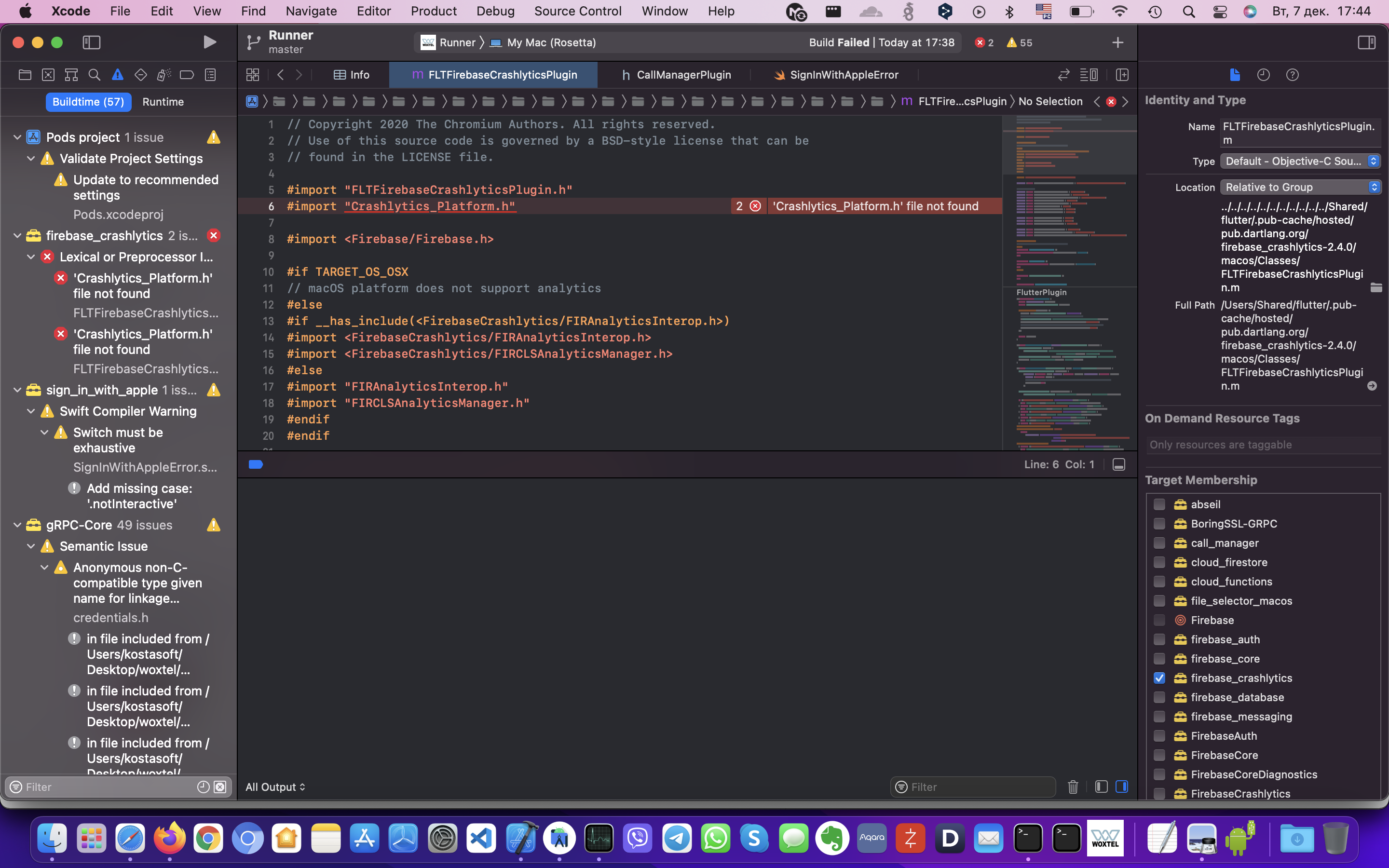Image resolution: width=1389 pixels, height=868 pixels.
Task: Check the cloud_functions target membership
Action: [x=1159, y=582]
